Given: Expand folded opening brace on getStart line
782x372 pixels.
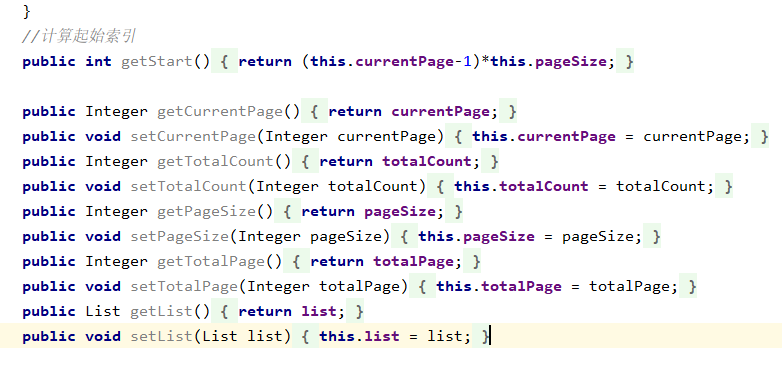Looking at the screenshot, I should 224,61.
